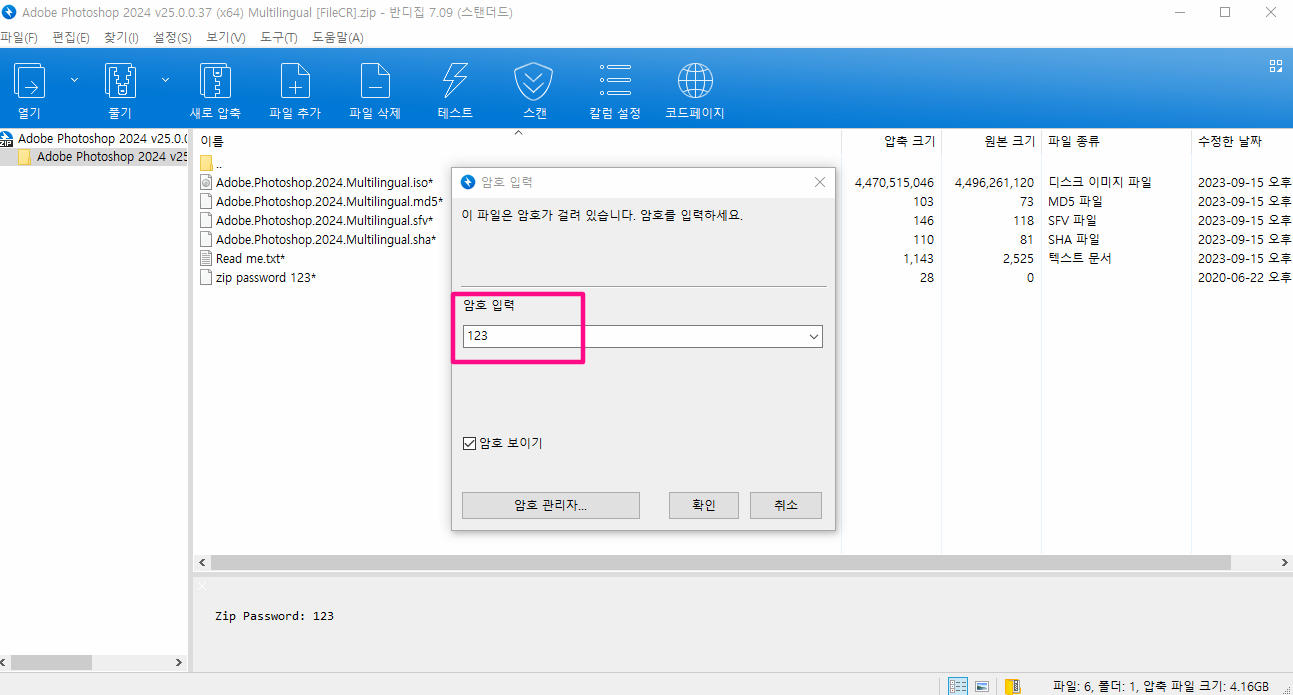Viewport: 1293px width, 695px height.
Task: Sort by the 압축 크기 column header
Action: pyautogui.click(x=909, y=141)
